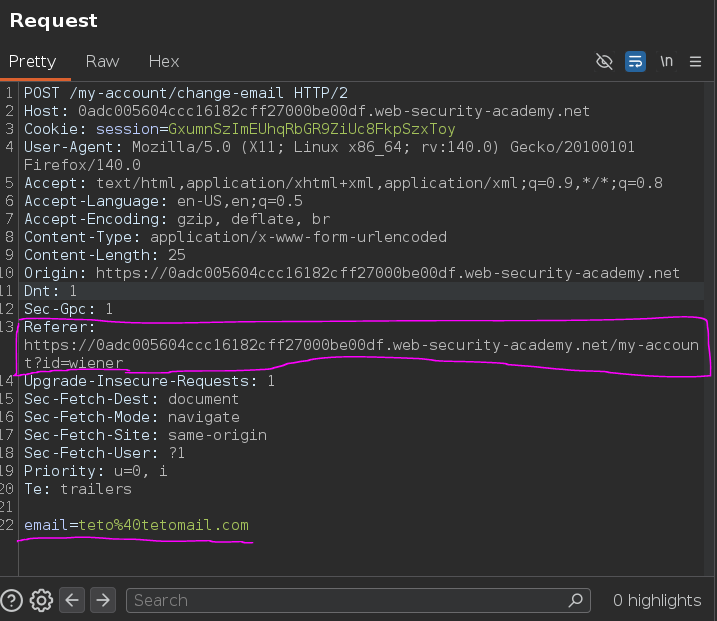
Task: Toggle hiding of non-printable request headers (eye icon)
Action: point(604,61)
